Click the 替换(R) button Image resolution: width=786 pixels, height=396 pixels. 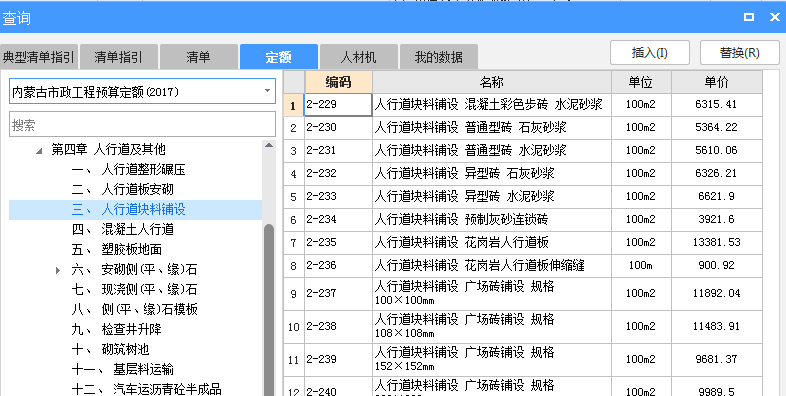(739, 53)
